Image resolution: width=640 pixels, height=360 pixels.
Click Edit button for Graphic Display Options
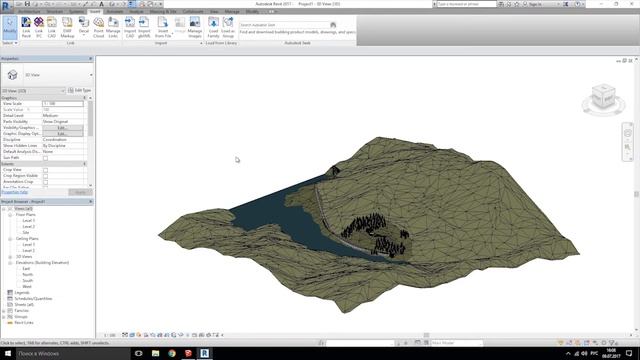[x=62, y=134]
